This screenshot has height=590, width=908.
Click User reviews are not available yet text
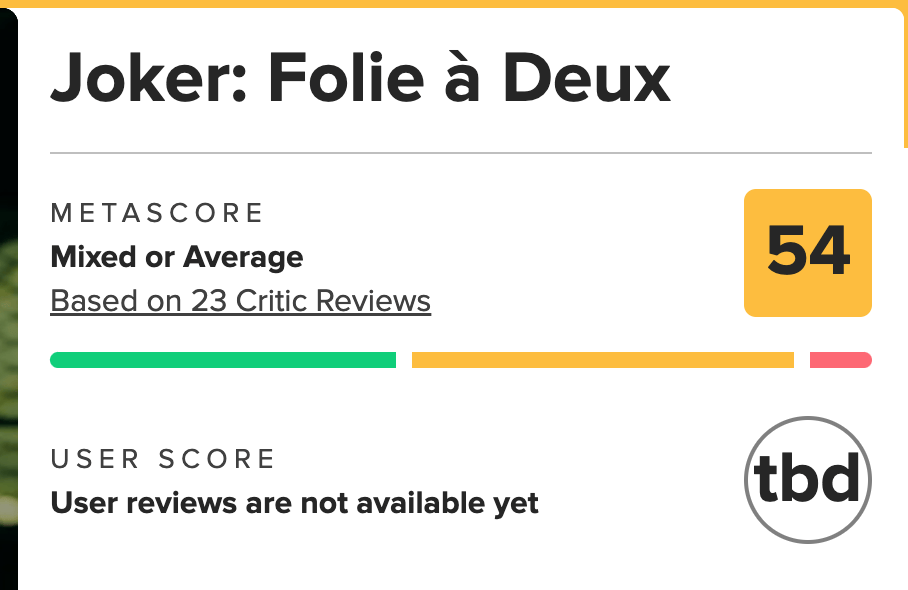point(294,502)
